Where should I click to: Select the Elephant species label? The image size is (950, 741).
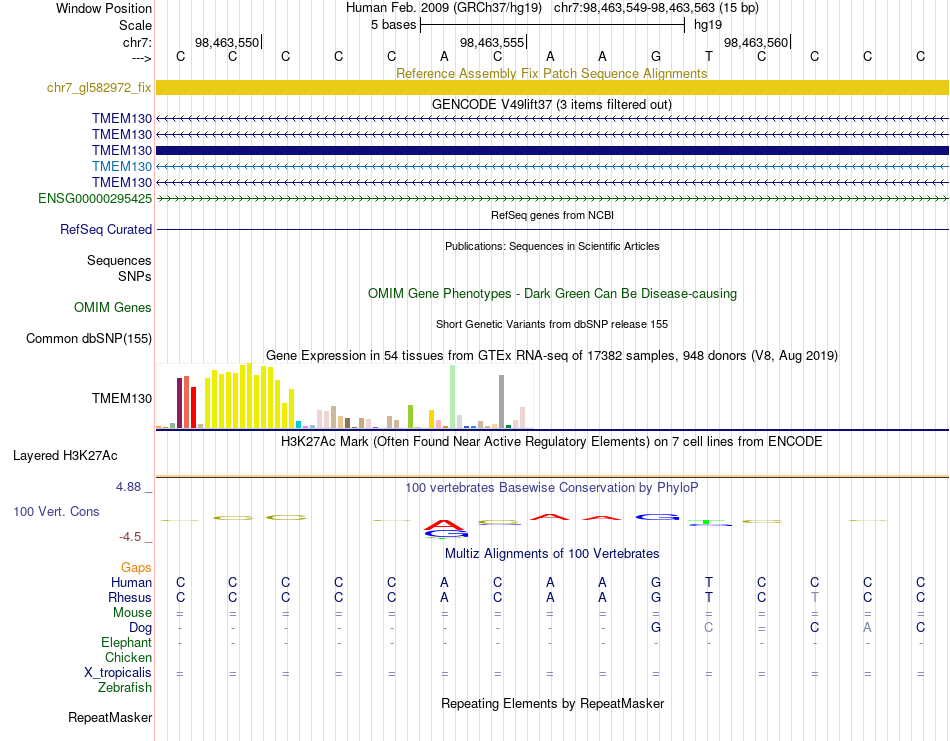tap(127, 642)
